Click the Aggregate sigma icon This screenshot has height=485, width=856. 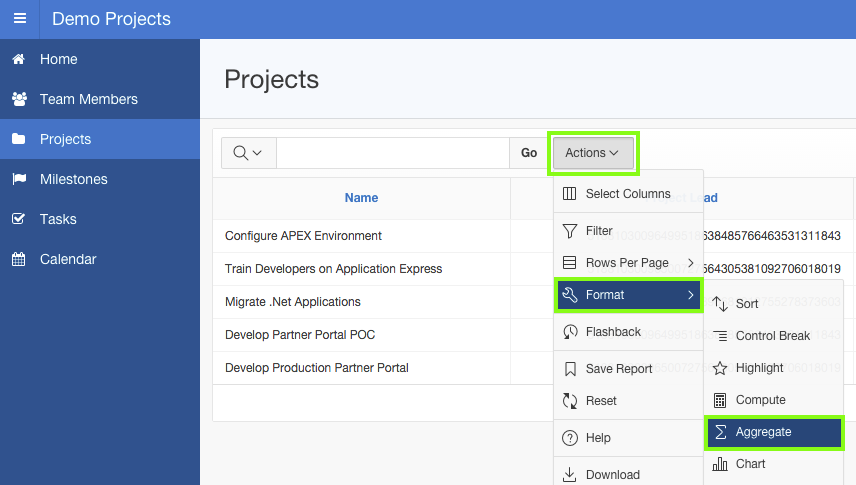pos(720,432)
